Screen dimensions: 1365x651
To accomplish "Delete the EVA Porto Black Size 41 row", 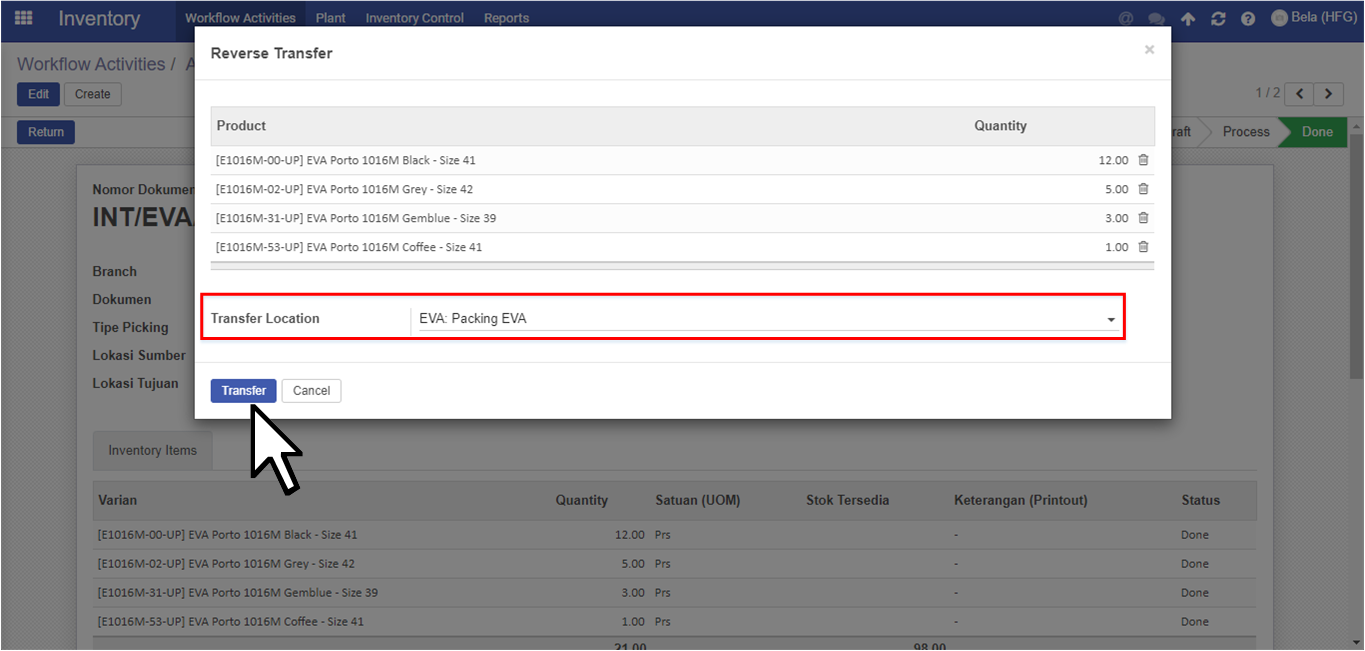I will (x=1143, y=160).
